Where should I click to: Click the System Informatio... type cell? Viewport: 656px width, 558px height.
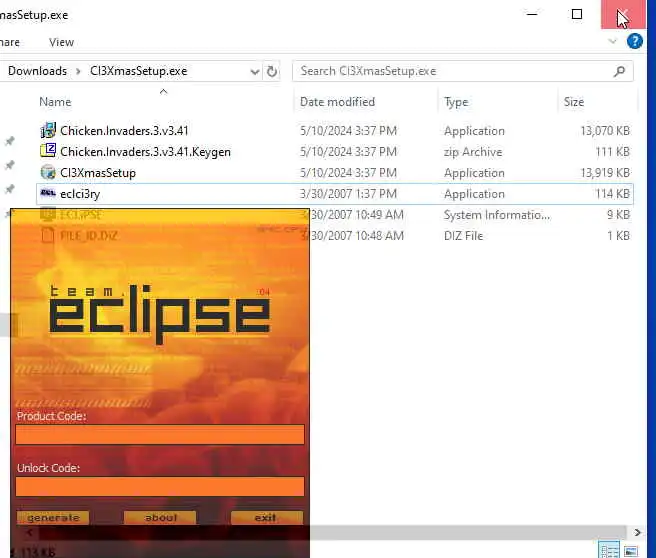[x=497, y=215]
